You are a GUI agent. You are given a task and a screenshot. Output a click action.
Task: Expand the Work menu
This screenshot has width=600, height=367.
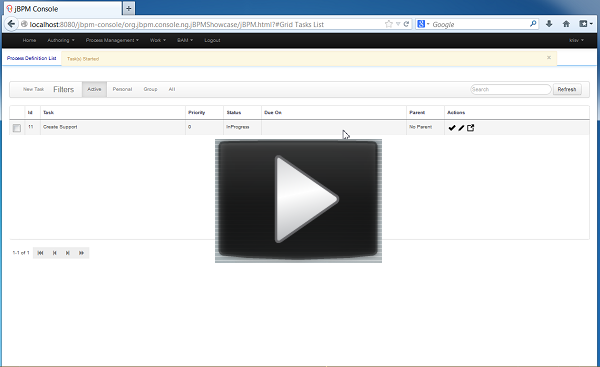click(x=158, y=40)
